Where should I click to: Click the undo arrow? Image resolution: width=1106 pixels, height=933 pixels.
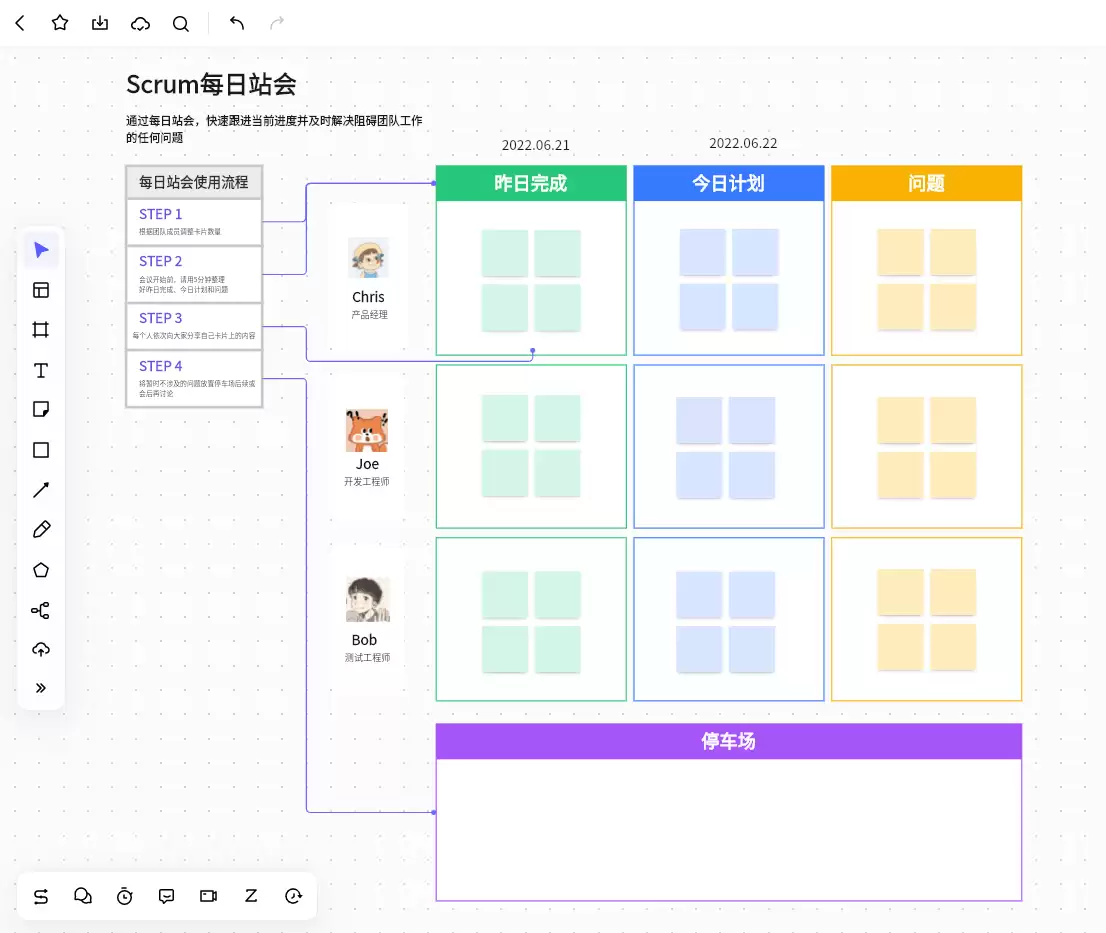[237, 23]
